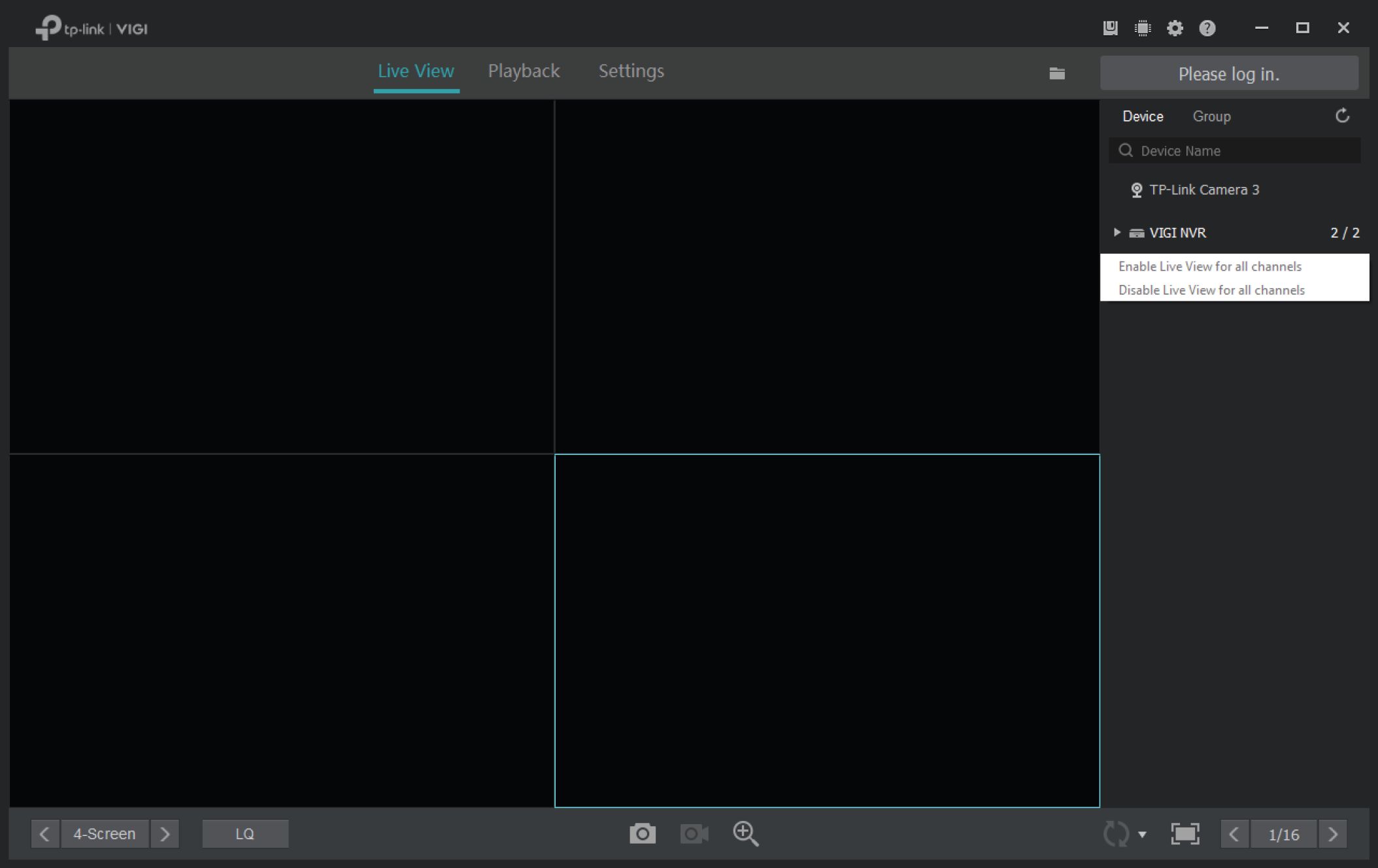Activate the digital zoom magnifier tool
The height and width of the screenshot is (868, 1378).
745,834
